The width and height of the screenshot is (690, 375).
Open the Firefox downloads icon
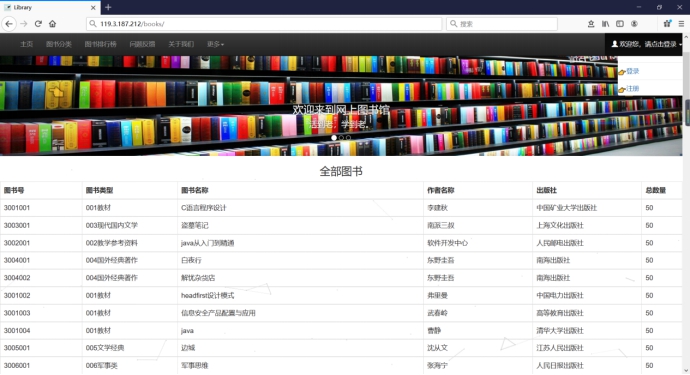pyautogui.click(x=591, y=24)
